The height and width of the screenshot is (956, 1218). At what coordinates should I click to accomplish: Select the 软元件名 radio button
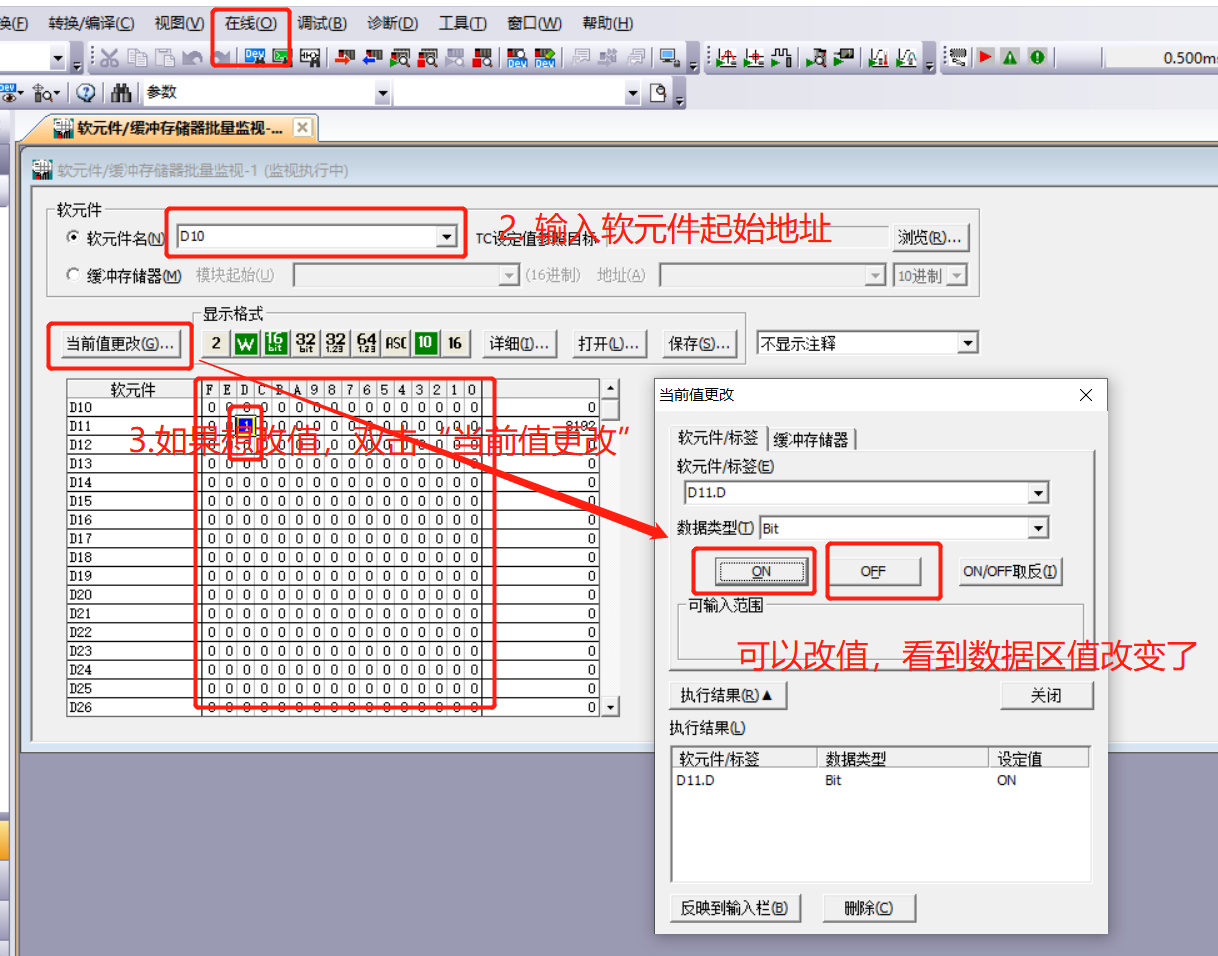click(73, 238)
